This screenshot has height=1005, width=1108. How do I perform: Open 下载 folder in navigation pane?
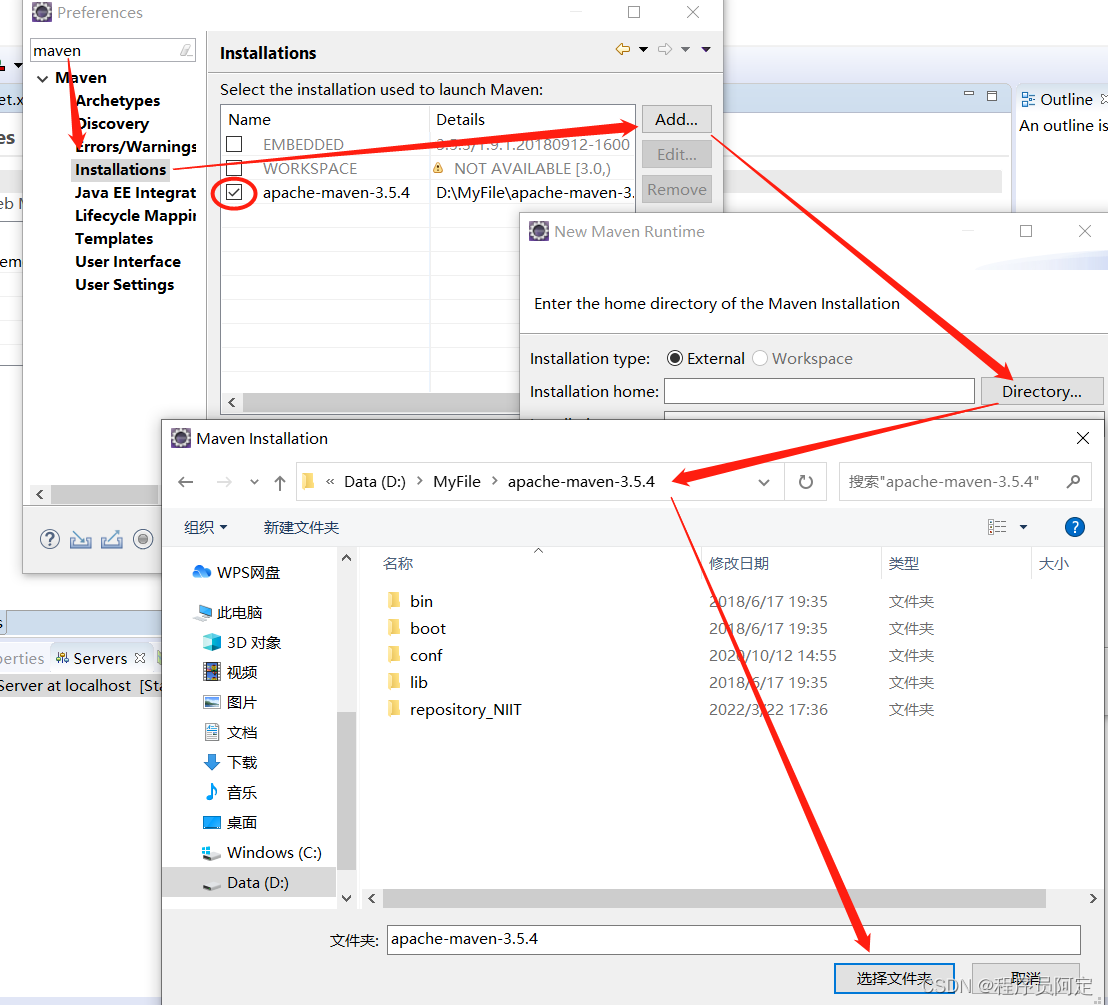click(x=230, y=762)
